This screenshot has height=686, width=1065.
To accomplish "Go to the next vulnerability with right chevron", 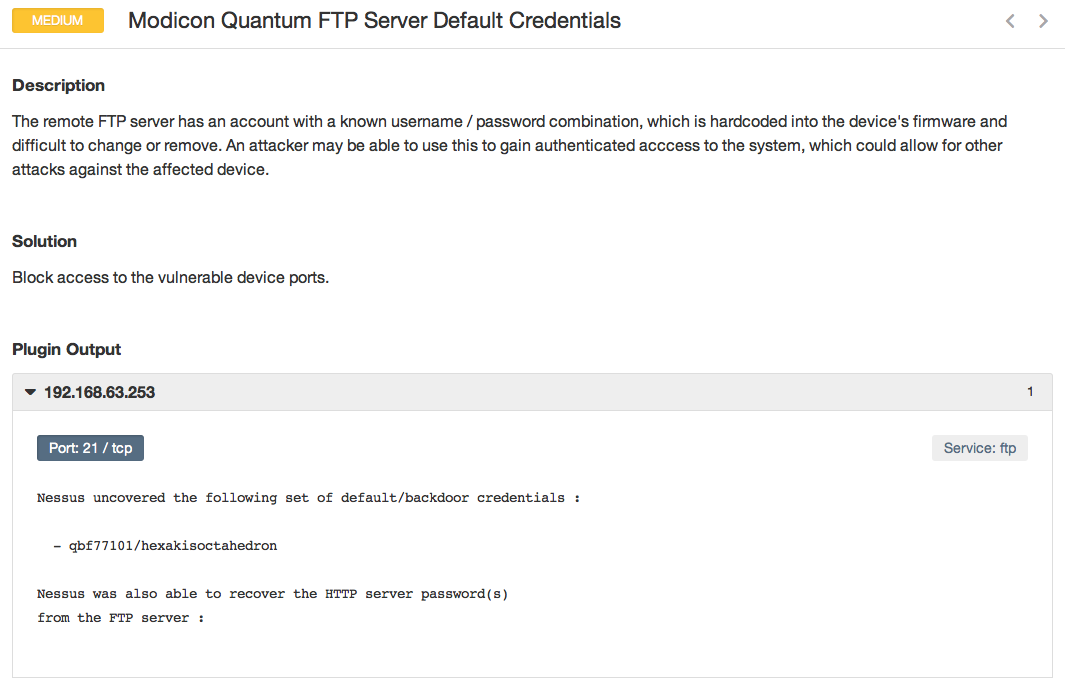I will [x=1043, y=21].
